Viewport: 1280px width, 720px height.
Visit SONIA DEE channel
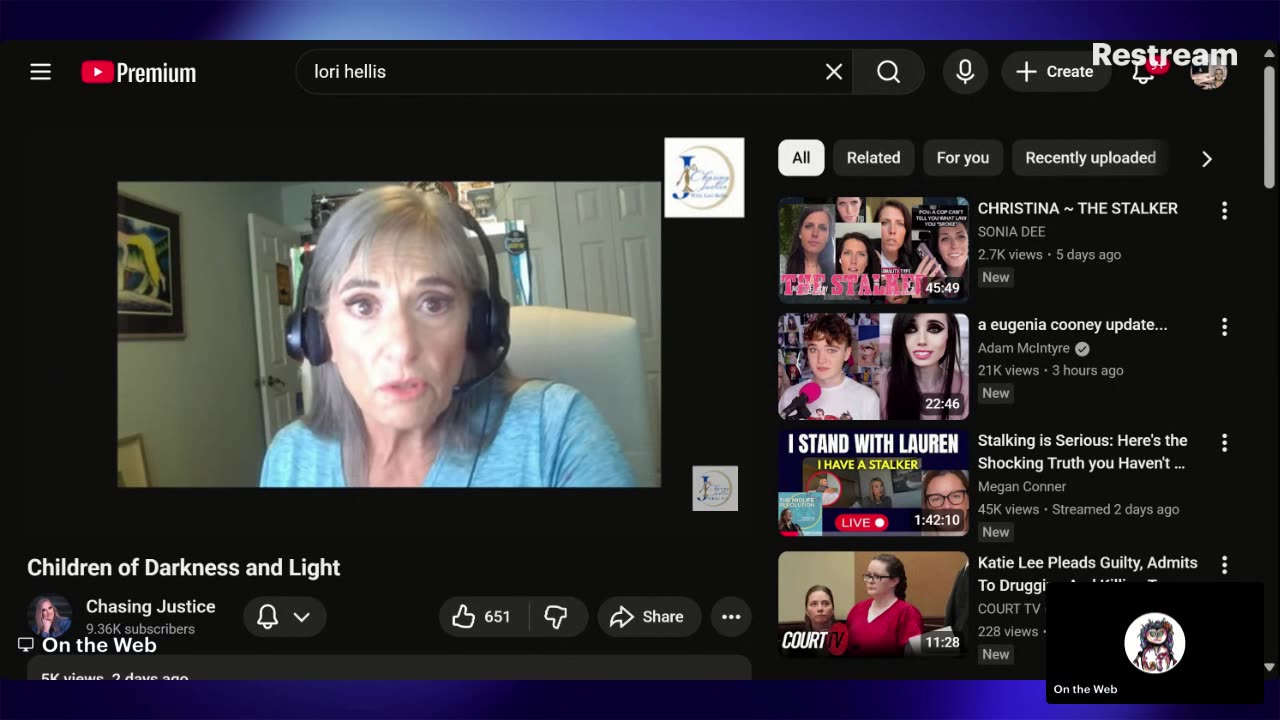[1011, 231]
